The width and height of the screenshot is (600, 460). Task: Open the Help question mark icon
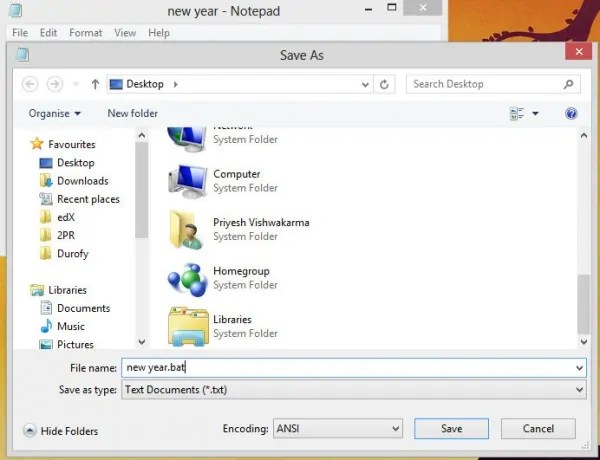pos(571,114)
